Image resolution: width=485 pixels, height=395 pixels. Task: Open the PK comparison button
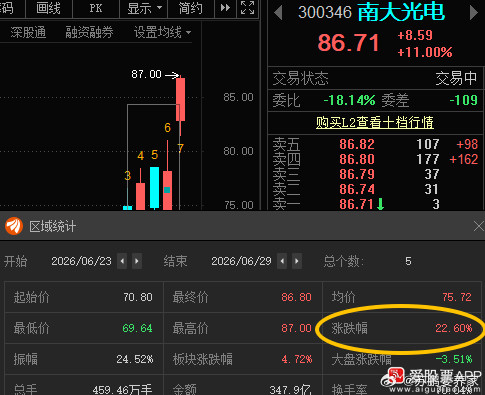pos(96,8)
